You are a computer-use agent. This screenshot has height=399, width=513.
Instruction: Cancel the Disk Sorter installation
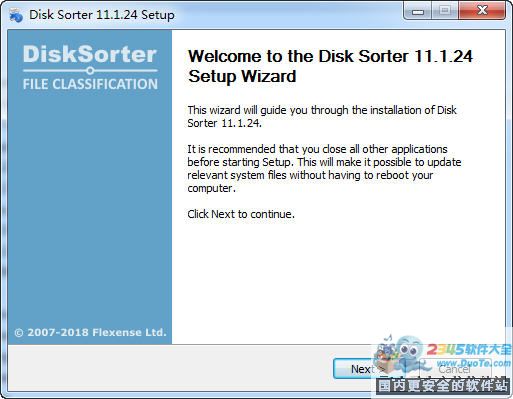455,369
